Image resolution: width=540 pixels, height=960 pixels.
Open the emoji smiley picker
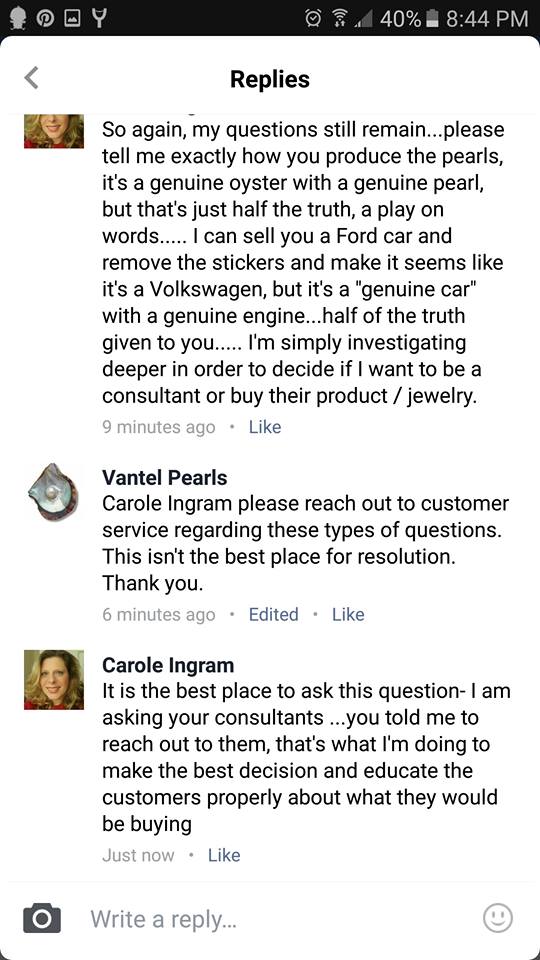pyautogui.click(x=498, y=918)
